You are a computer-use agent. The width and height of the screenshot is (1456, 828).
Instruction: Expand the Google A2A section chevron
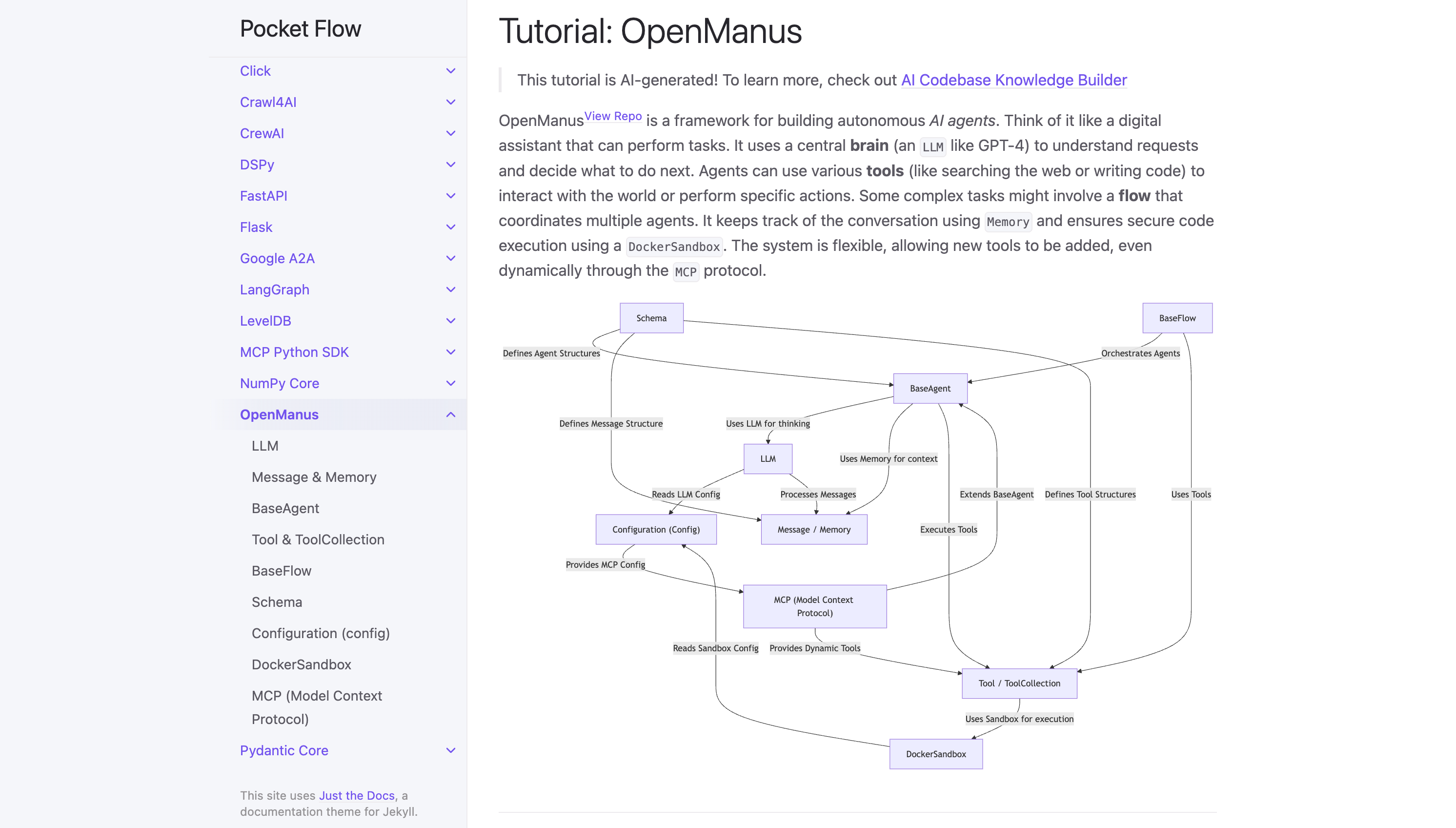tap(451, 259)
